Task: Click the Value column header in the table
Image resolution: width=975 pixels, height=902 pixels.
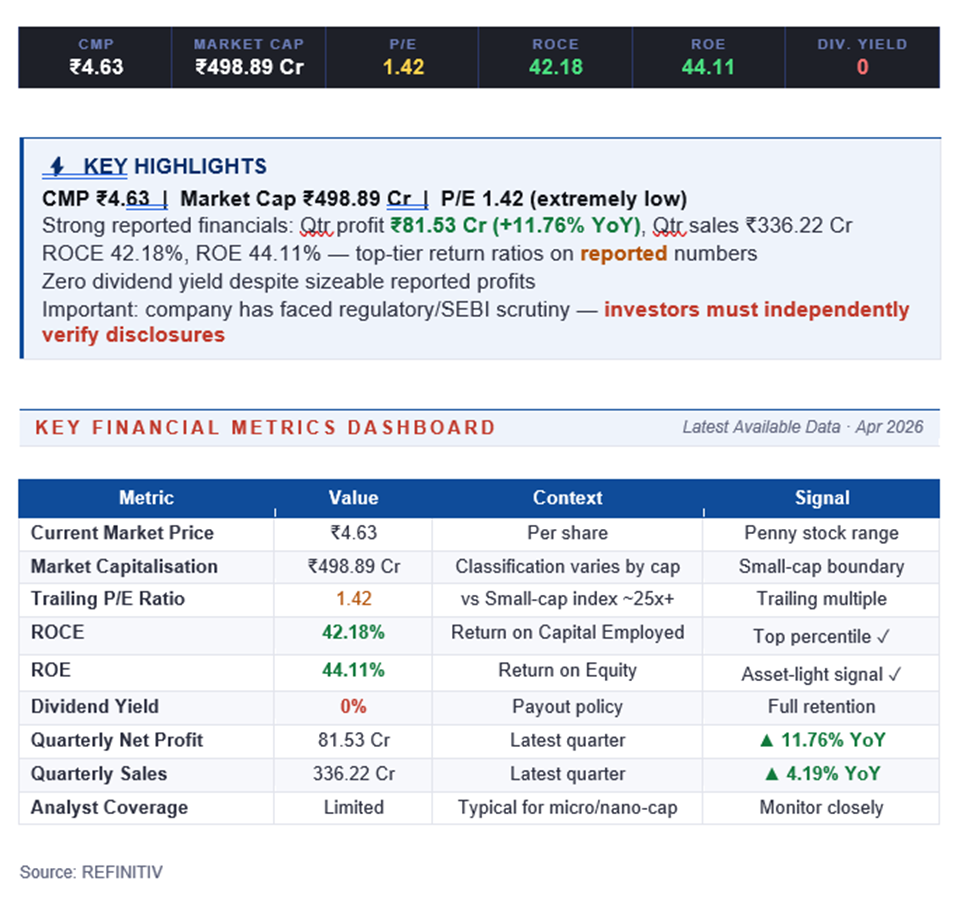Action: click(353, 498)
